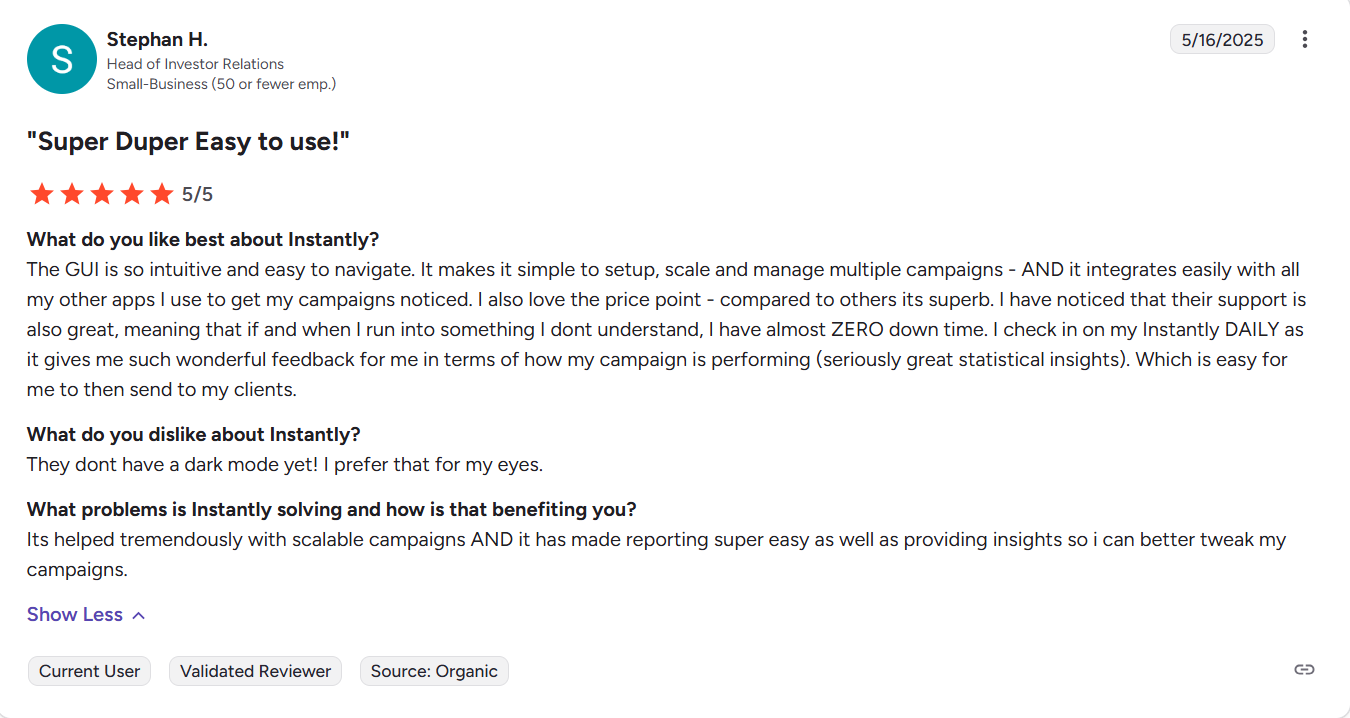Click the first red rating star
The image size is (1350, 718).
click(x=41, y=193)
